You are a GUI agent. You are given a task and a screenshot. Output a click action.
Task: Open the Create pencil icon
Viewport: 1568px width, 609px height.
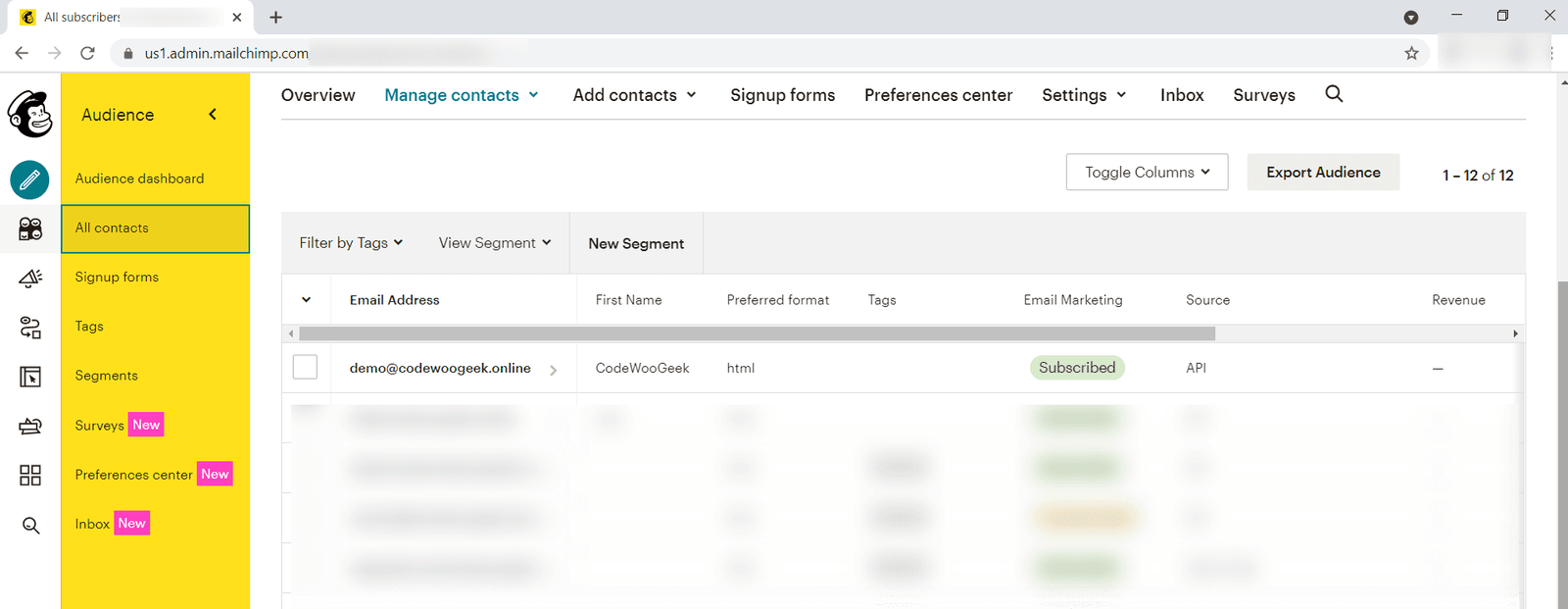point(30,179)
